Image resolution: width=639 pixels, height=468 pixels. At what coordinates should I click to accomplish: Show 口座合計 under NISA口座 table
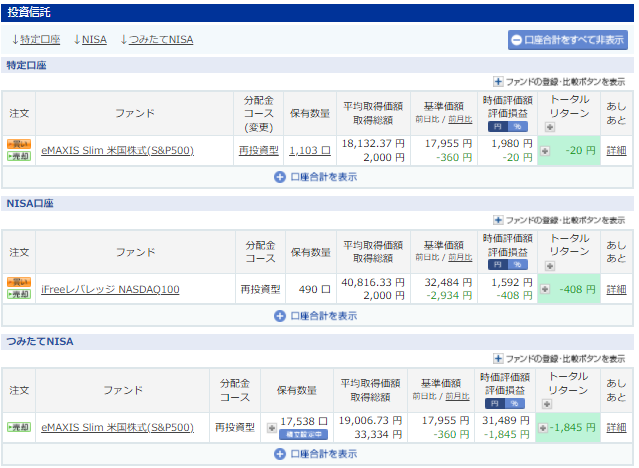coord(316,316)
